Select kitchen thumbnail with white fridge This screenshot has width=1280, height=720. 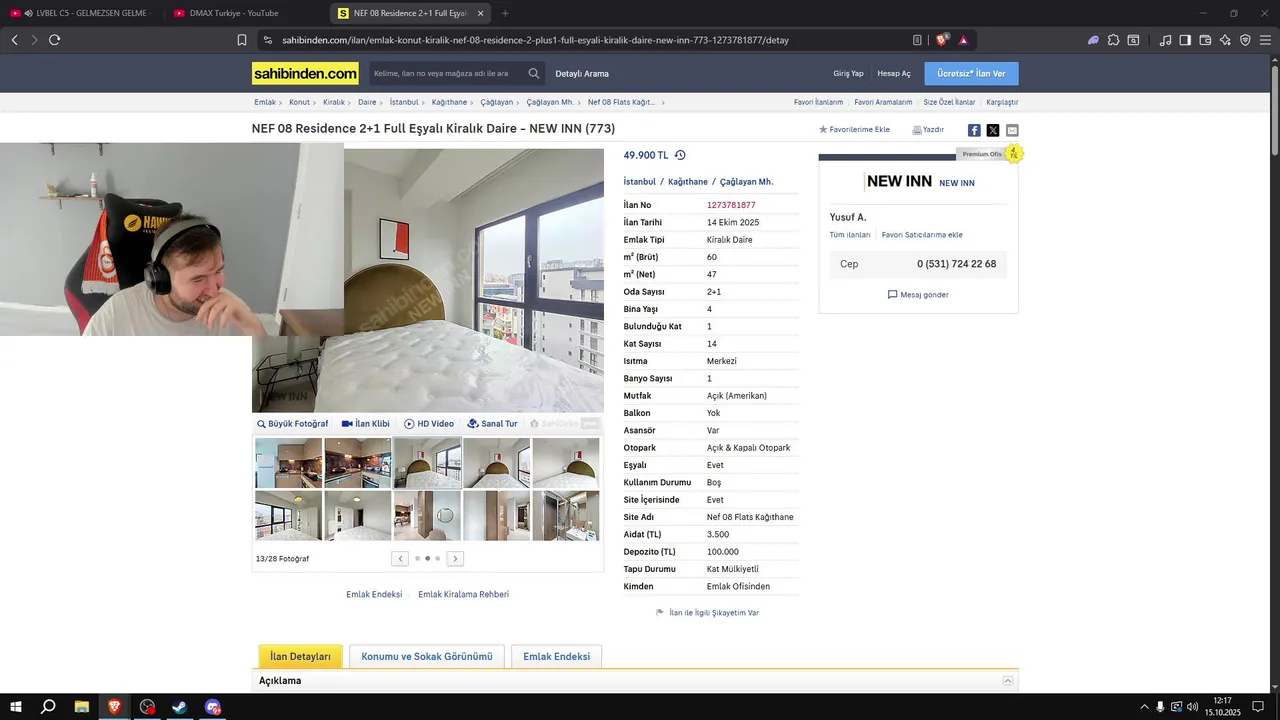click(288, 463)
